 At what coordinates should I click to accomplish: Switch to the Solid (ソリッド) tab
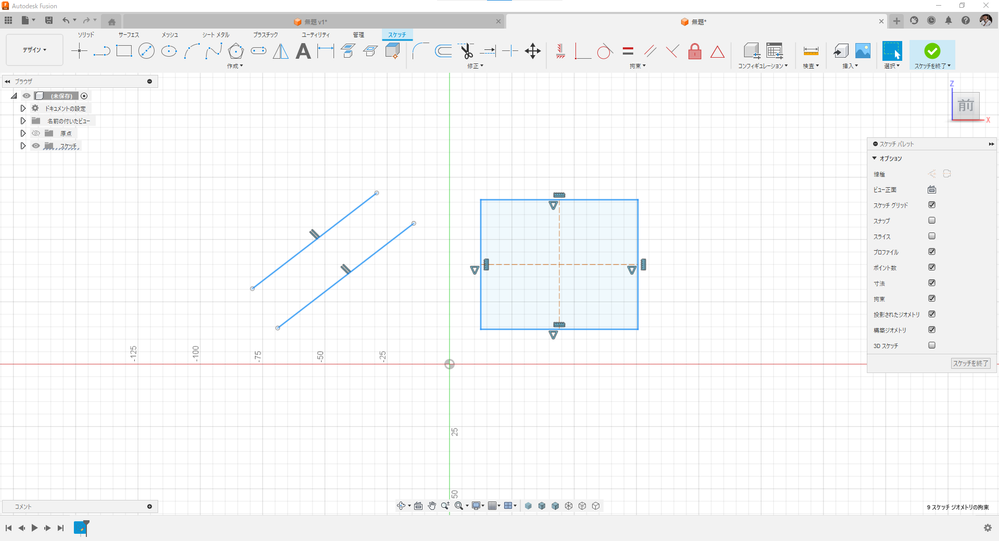(x=86, y=35)
